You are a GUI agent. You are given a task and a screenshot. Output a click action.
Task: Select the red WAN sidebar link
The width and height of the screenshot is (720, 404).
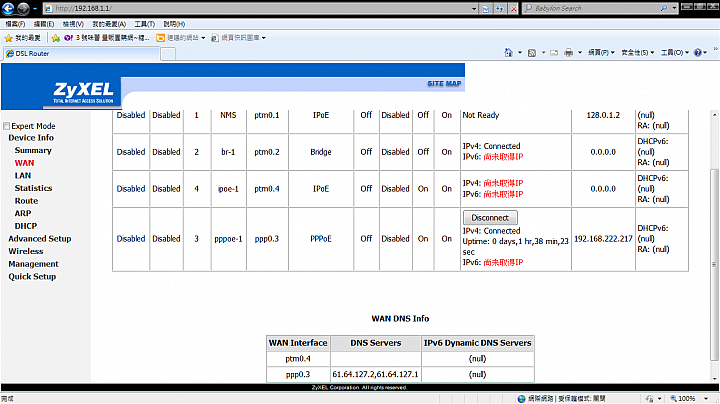pyautogui.click(x=24, y=163)
